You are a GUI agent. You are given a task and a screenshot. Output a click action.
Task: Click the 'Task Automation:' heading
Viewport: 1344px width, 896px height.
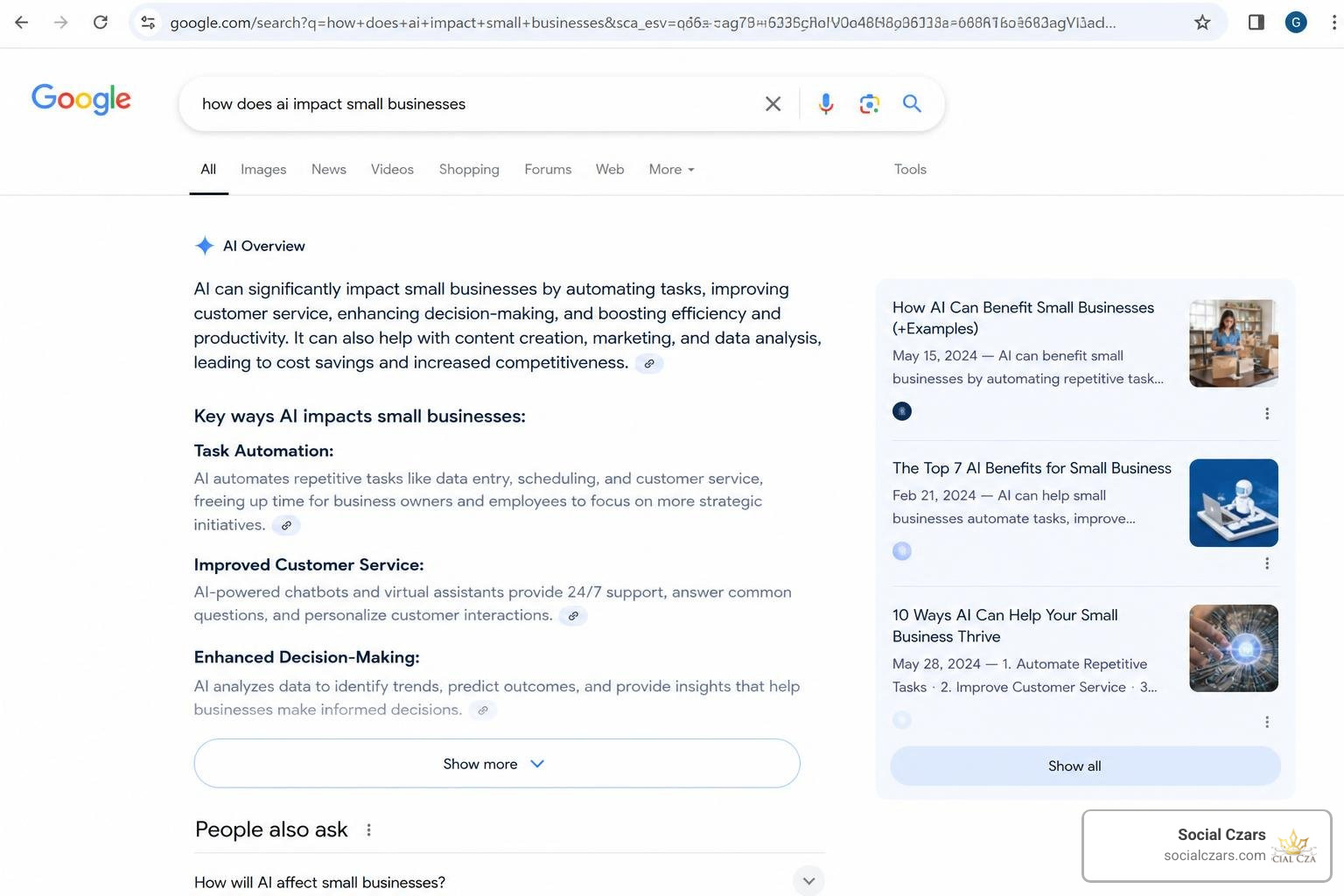(263, 451)
